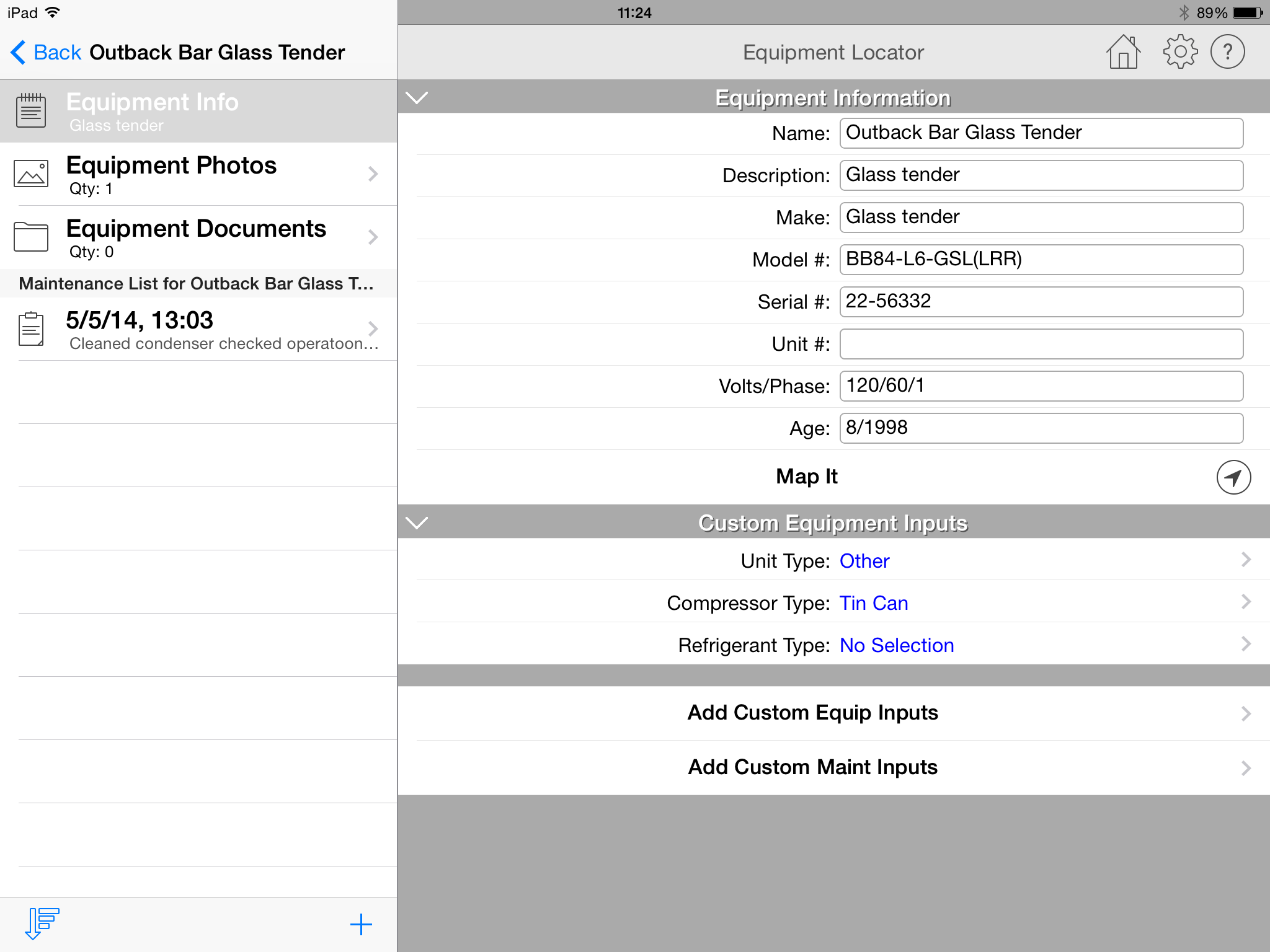Open Add Custom Equip Inputs
Image resolution: width=1270 pixels, height=952 pixels.
[834, 713]
